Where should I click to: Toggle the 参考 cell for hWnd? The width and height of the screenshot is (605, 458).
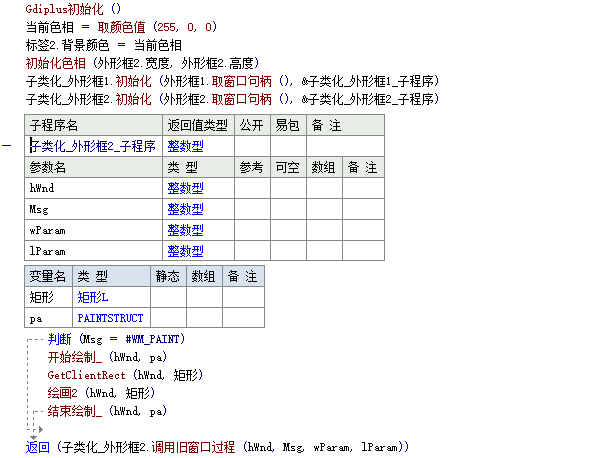[252, 188]
